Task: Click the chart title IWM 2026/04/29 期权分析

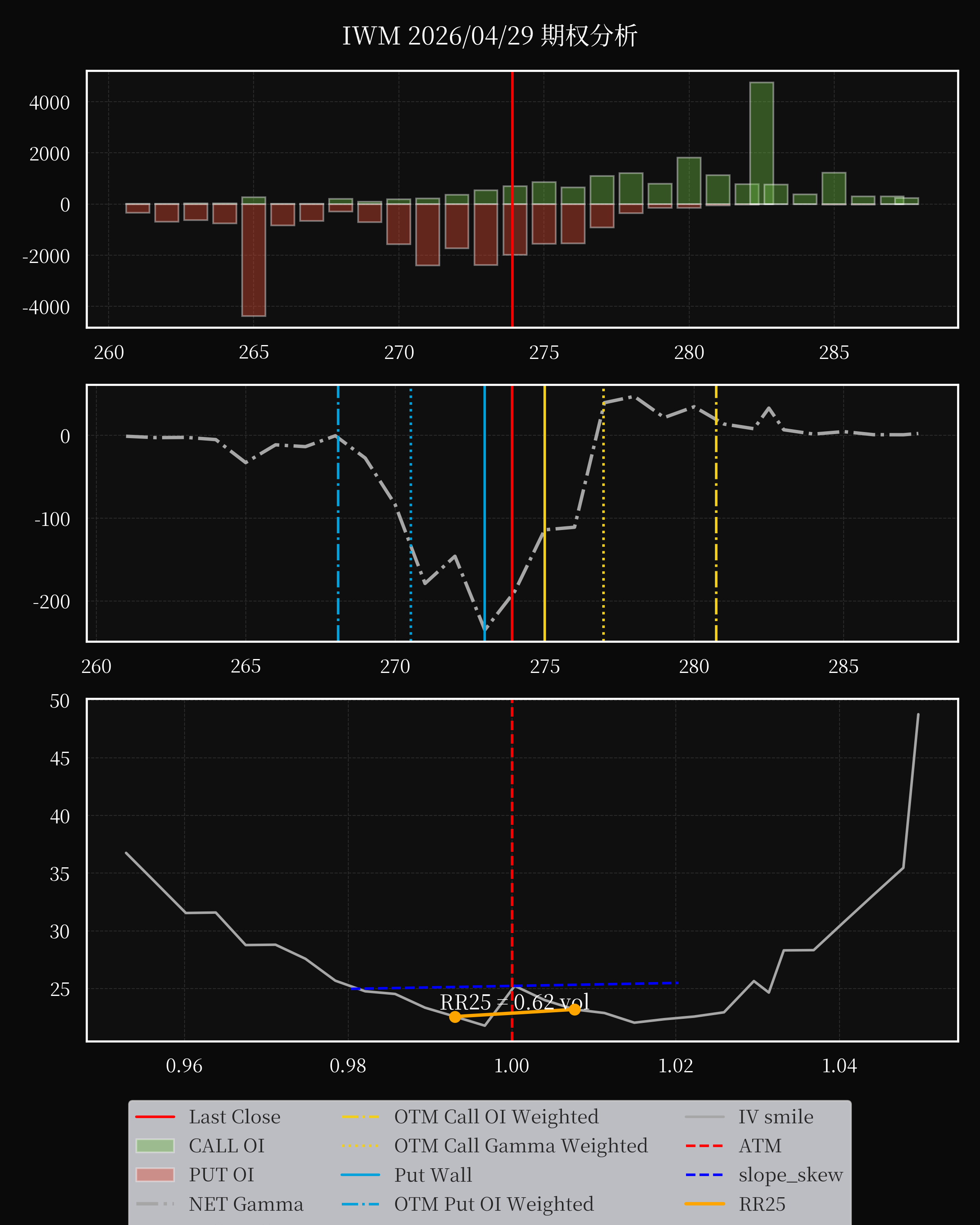Action: click(x=490, y=36)
